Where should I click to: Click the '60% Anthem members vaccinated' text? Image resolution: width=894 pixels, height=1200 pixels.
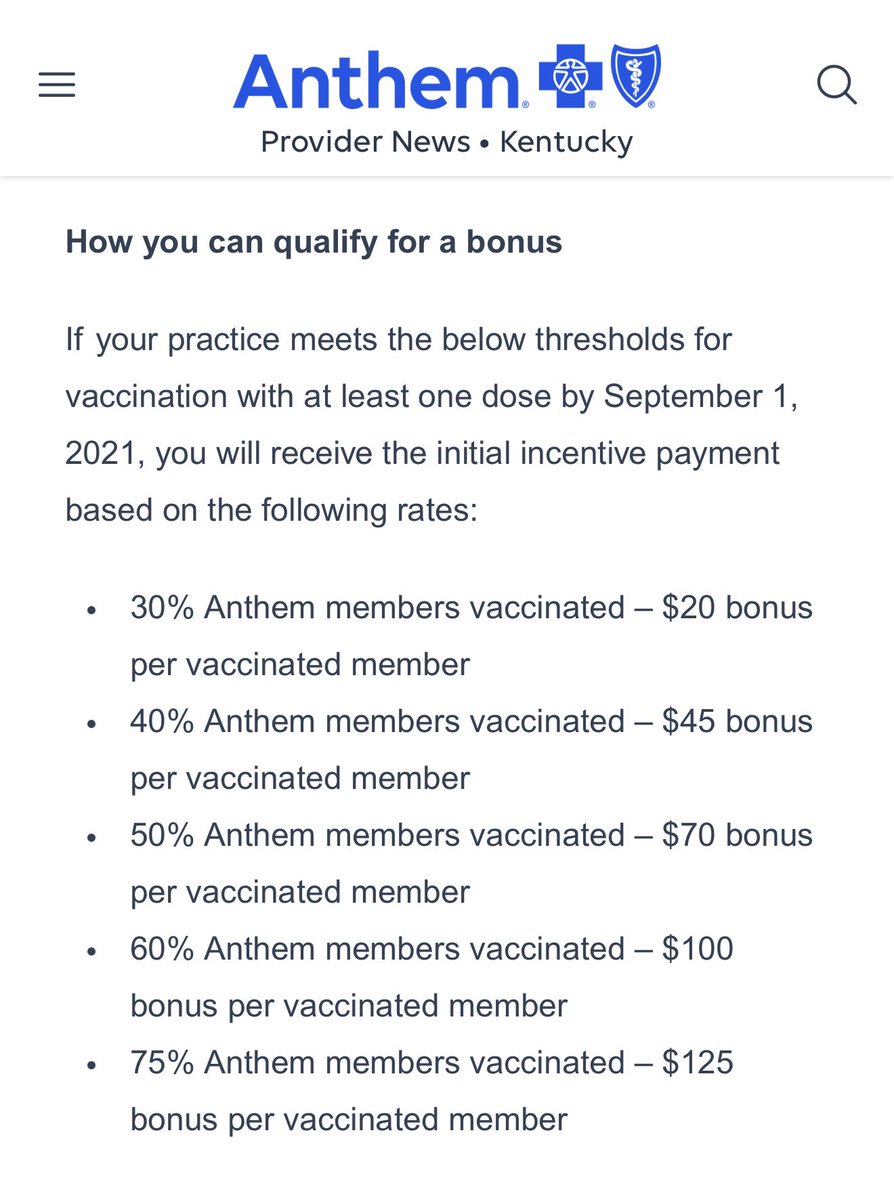point(377,948)
